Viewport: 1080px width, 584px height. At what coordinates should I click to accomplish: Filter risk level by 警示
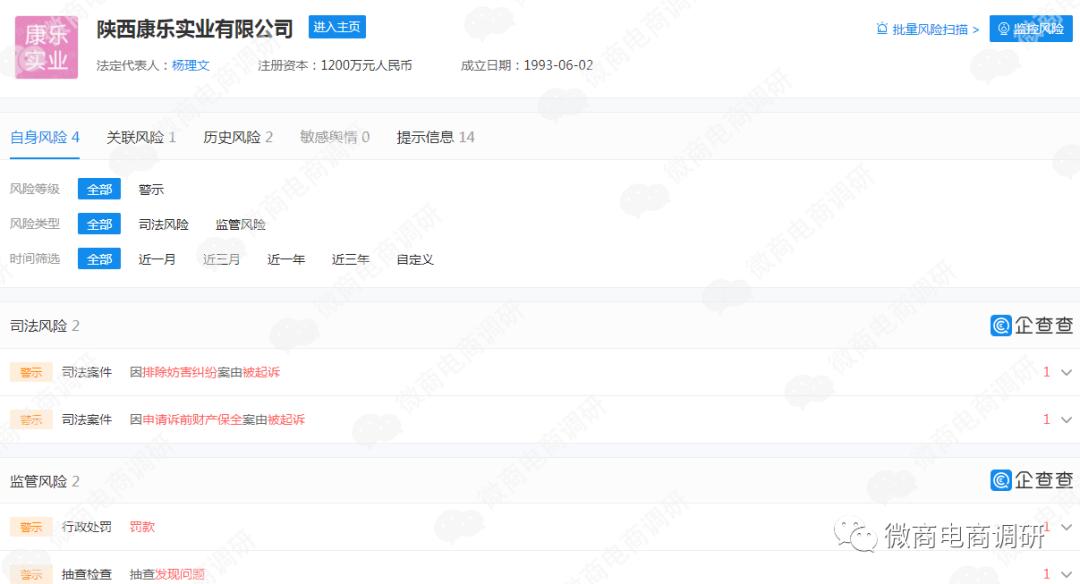point(151,189)
